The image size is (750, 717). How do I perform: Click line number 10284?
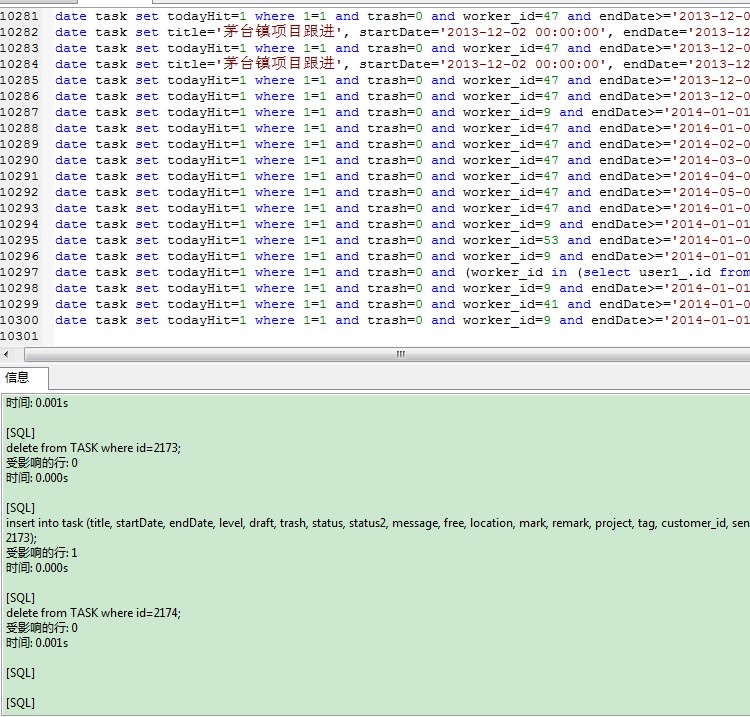pyautogui.click(x=19, y=64)
